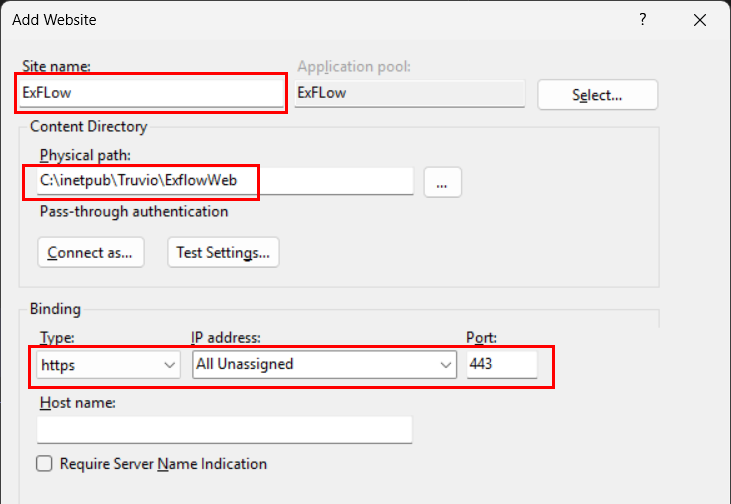
Task: Click the Connect as... button
Action: pyautogui.click(x=91, y=253)
